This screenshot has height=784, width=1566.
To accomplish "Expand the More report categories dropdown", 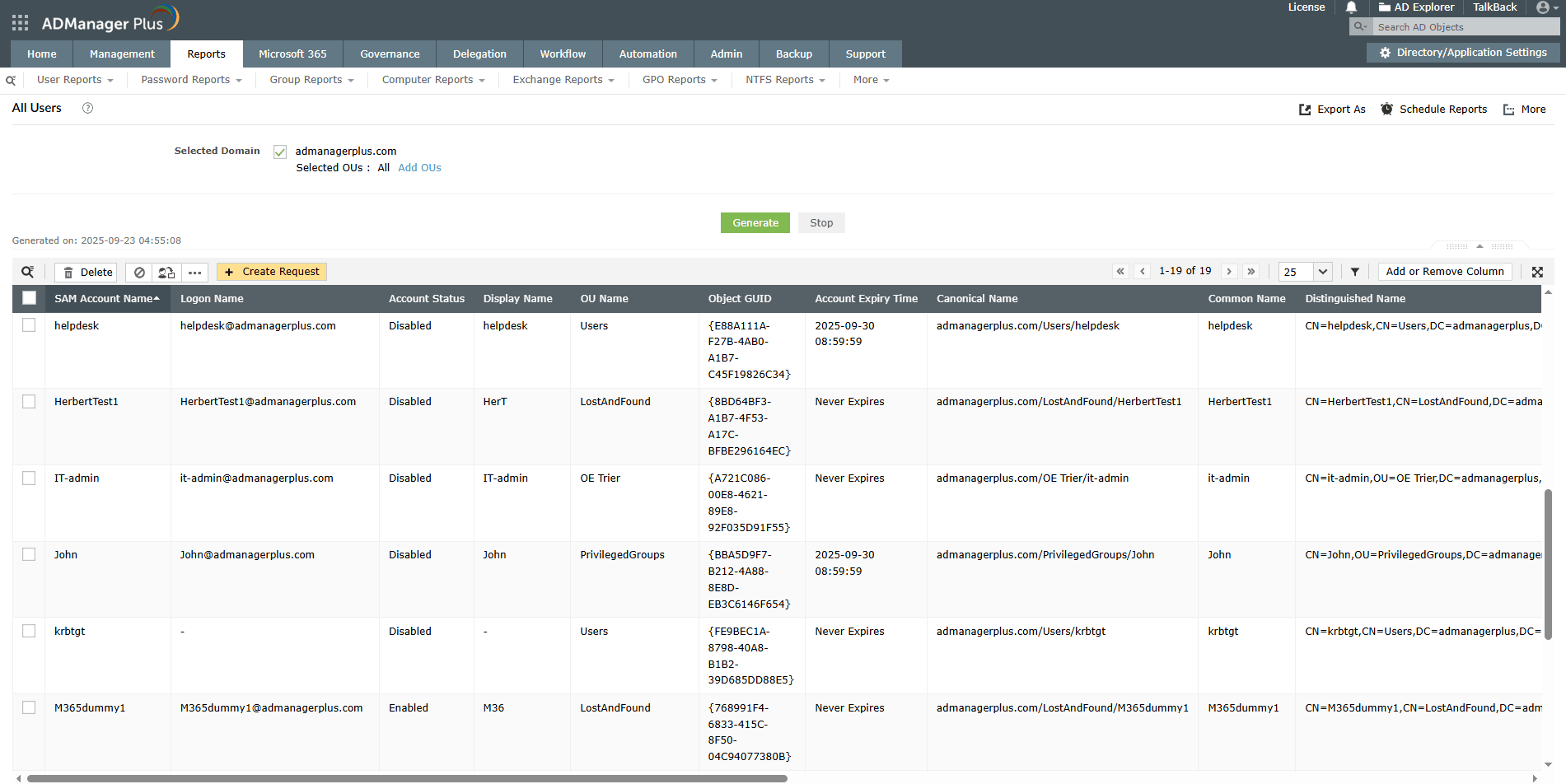I will 871,80.
